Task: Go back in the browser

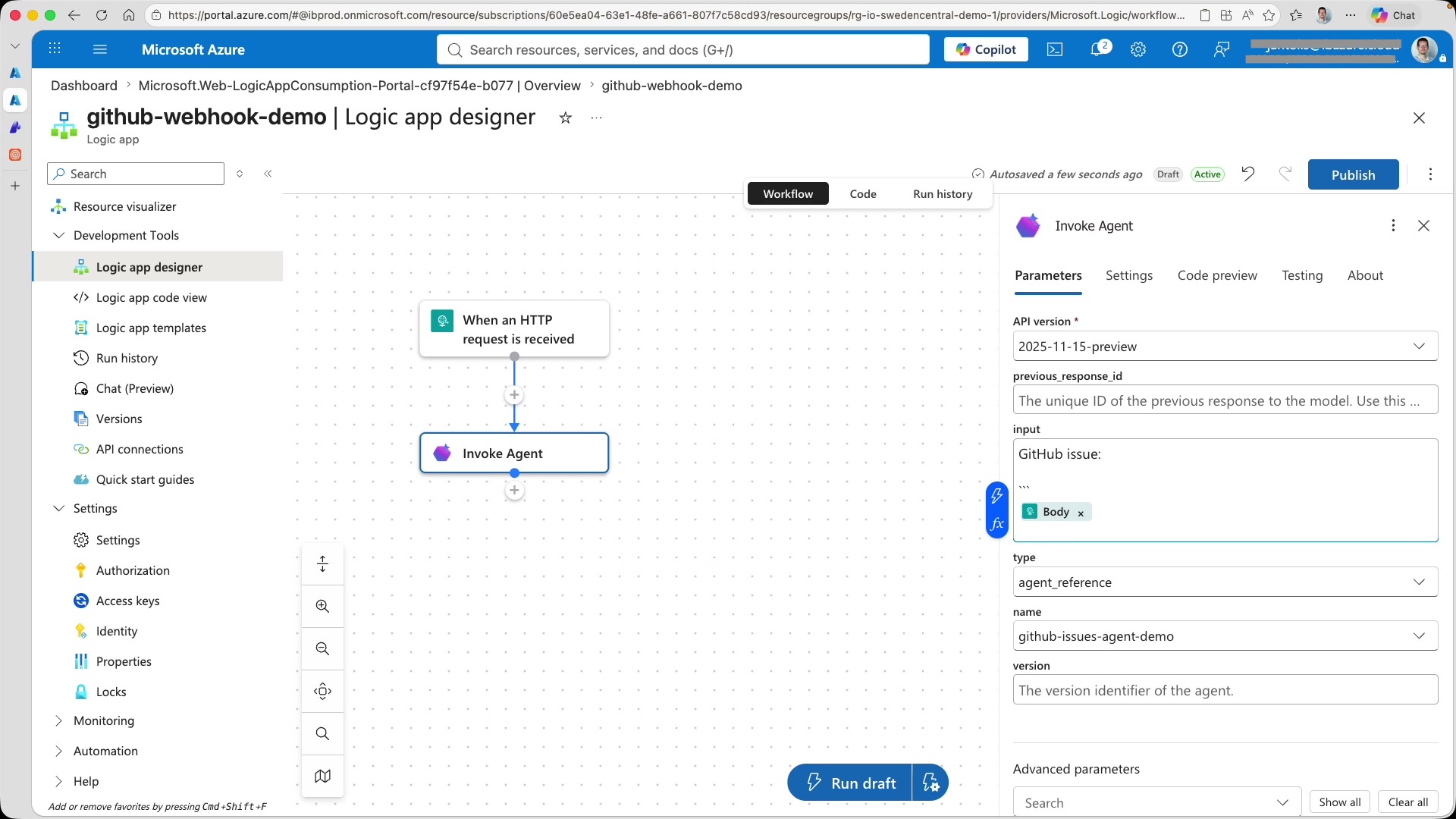Action: click(74, 15)
